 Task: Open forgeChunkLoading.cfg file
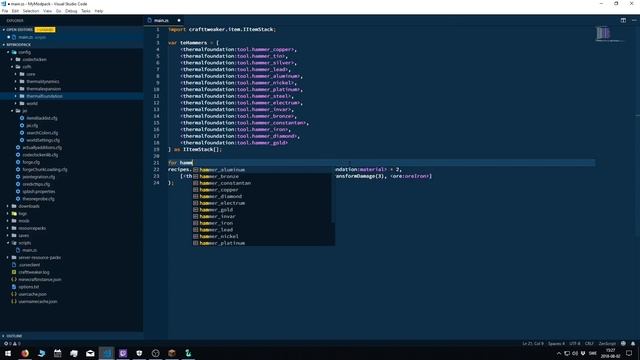point(45,169)
